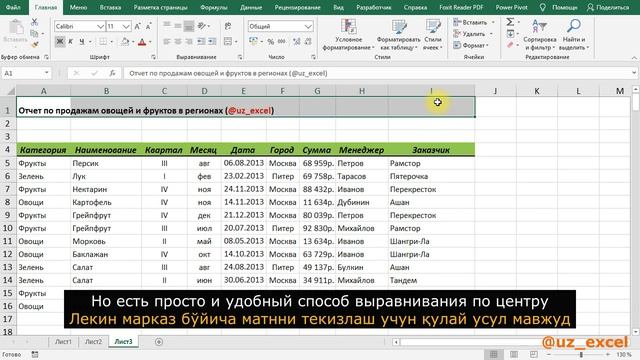Toggle align text left
Screen dimensions: 640x360
click(x=167, y=42)
